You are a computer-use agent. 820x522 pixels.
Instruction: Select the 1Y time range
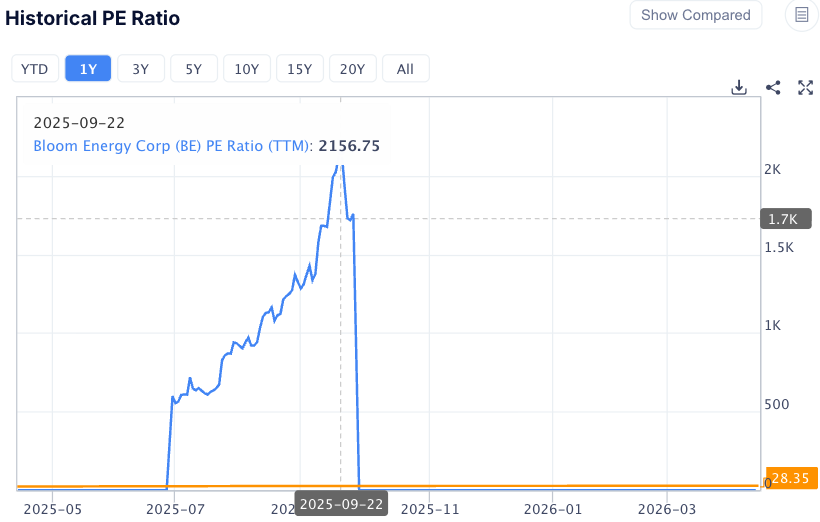[x=88, y=69]
